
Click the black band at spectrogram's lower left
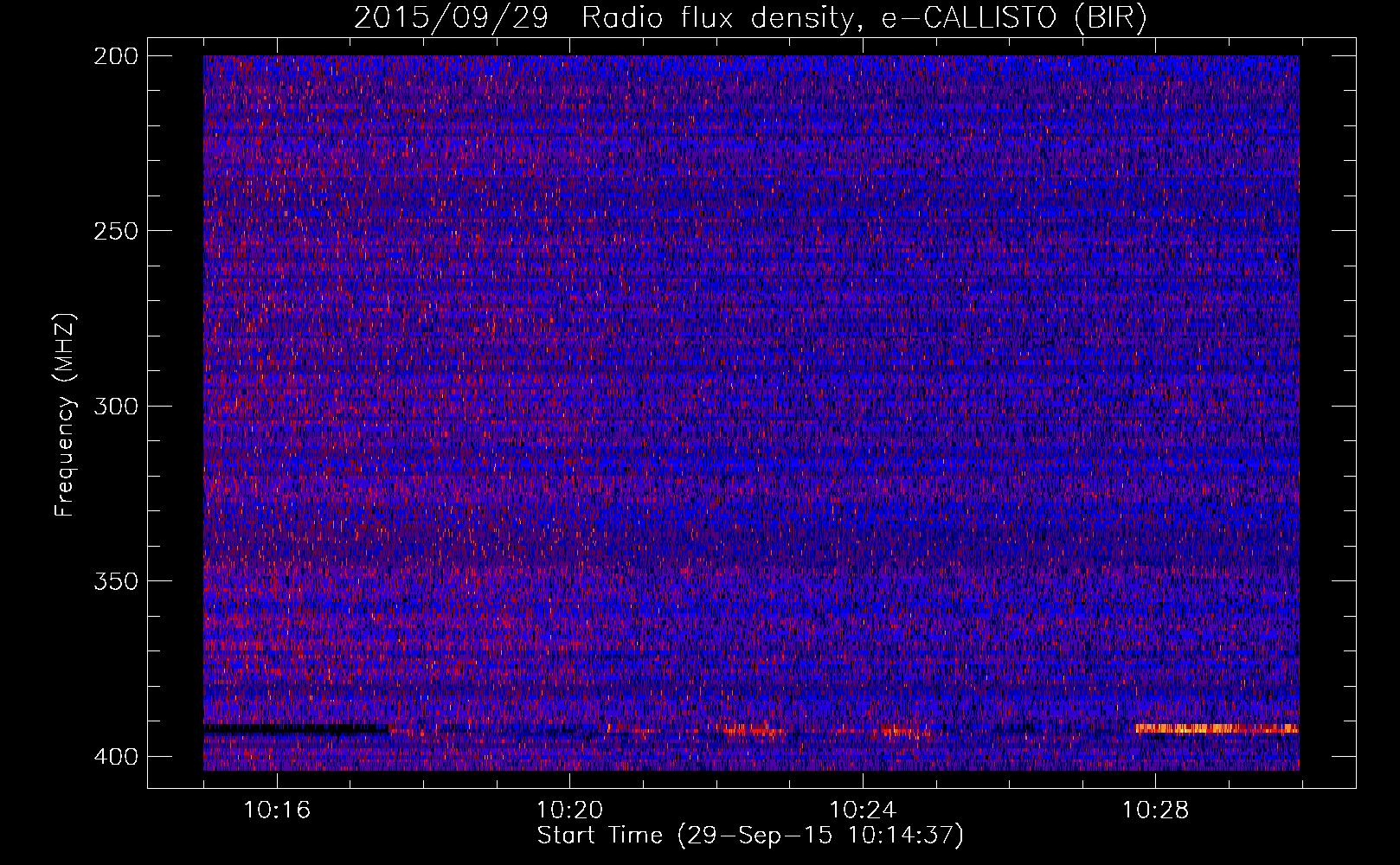[x=296, y=729]
